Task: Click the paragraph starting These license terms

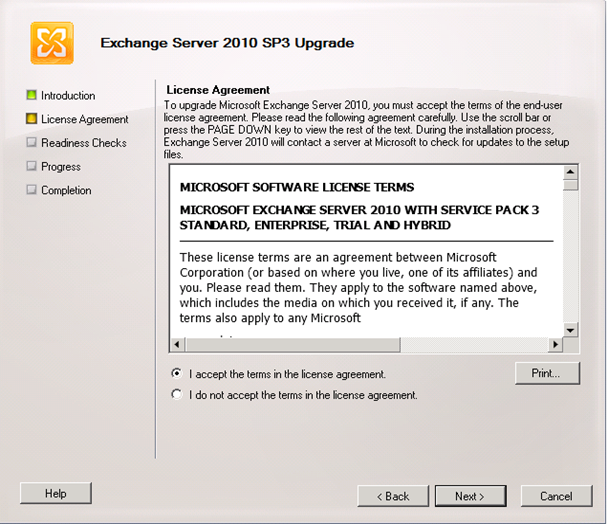Action: coord(359,287)
